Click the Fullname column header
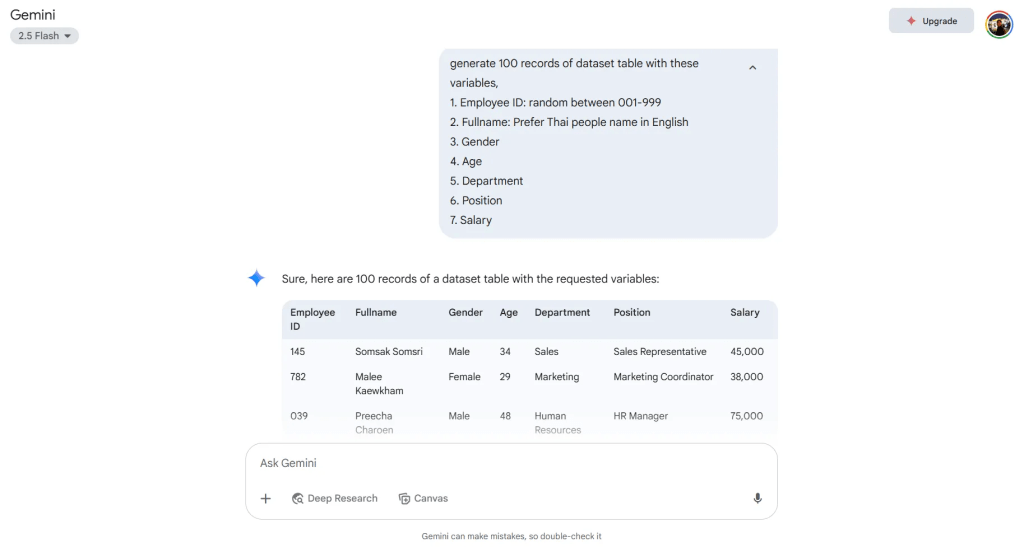The height and width of the screenshot is (547, 1024). coord(376,312)
